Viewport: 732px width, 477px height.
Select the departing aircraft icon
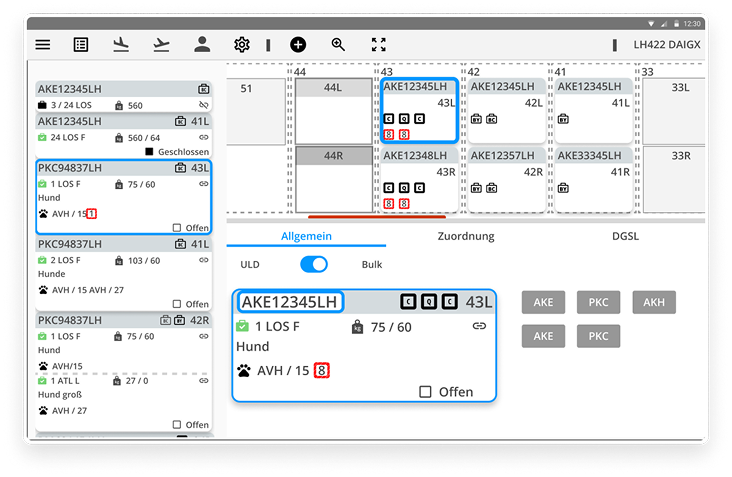pos(161,44)
